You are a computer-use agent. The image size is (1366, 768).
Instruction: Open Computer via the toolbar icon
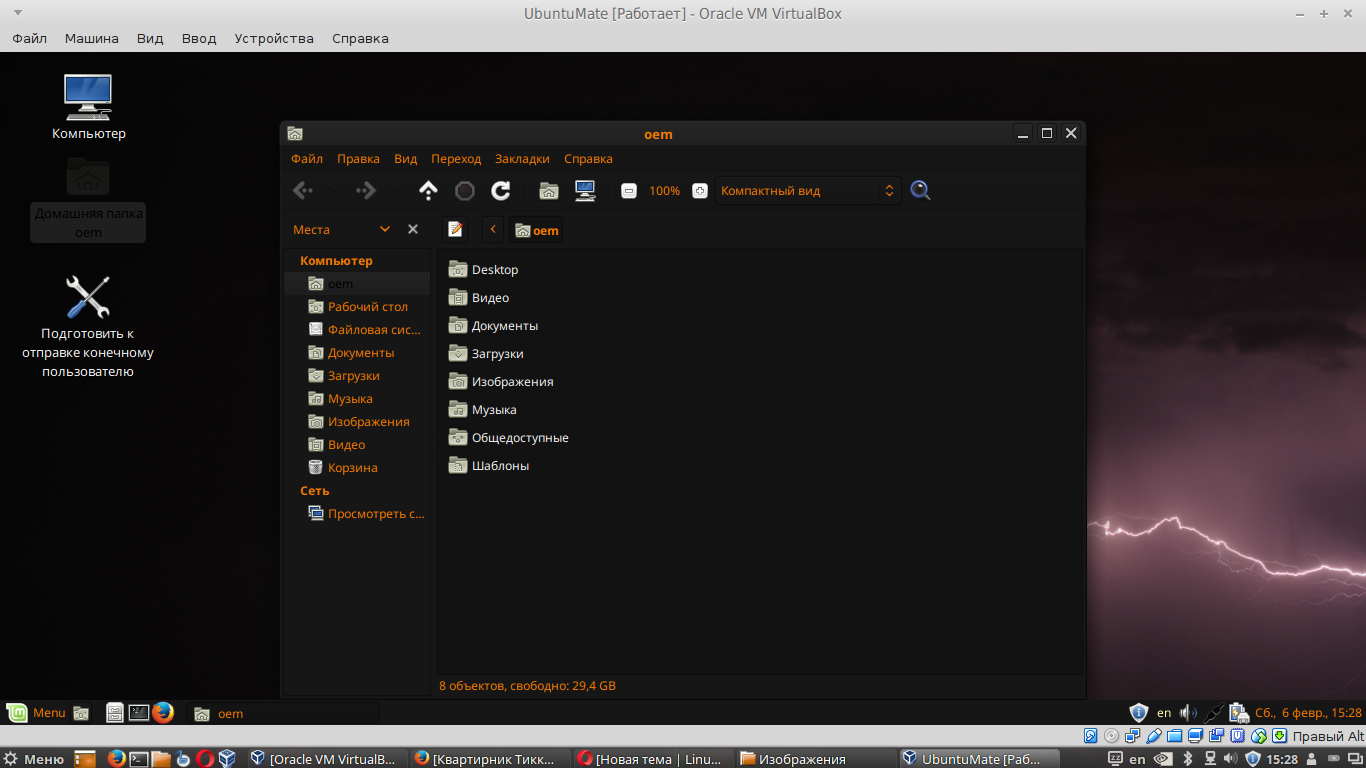click(585, 190)
